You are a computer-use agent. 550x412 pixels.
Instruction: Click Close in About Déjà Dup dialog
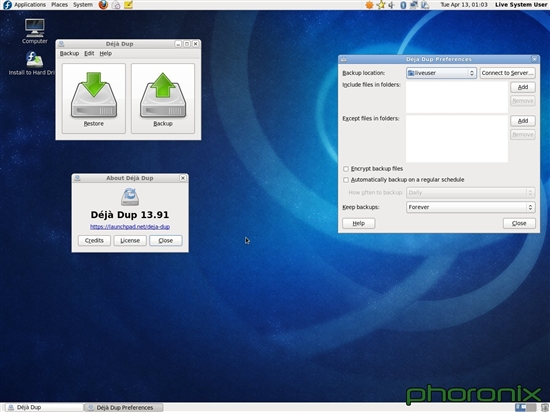point(166,241)
